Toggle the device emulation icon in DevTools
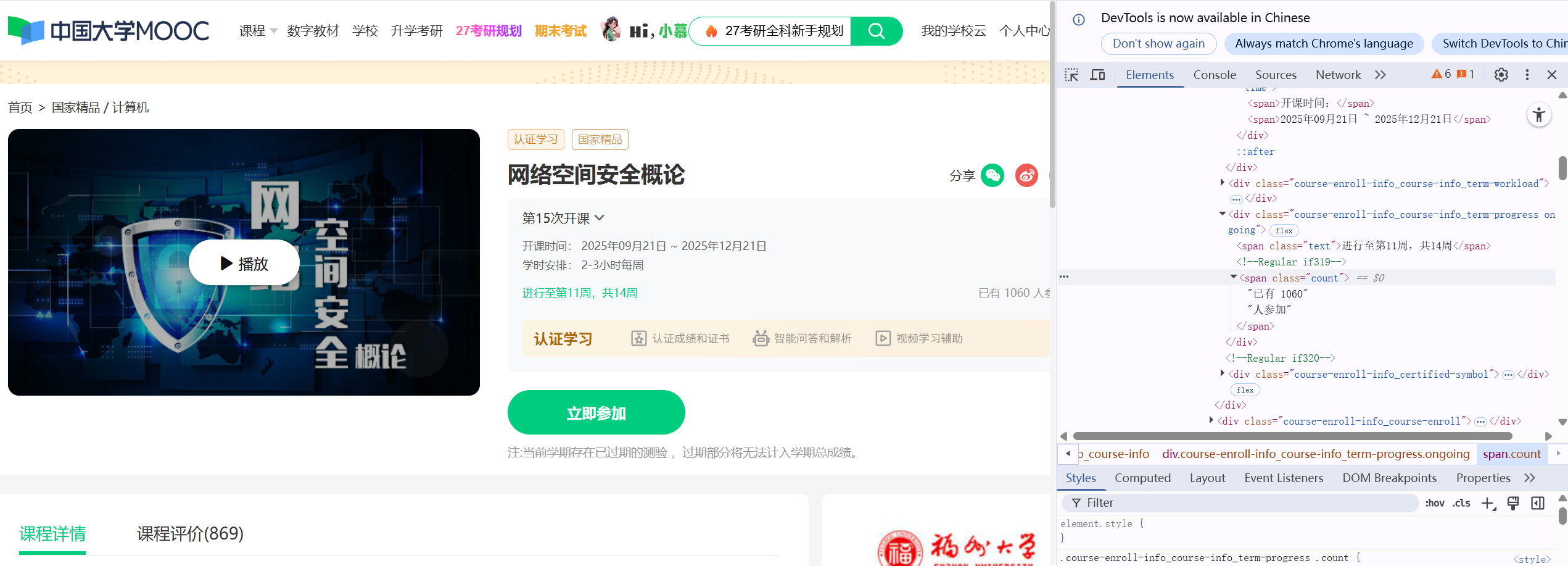The width and height of the screenshot is (1568, 566). (x=1098, y=75)
